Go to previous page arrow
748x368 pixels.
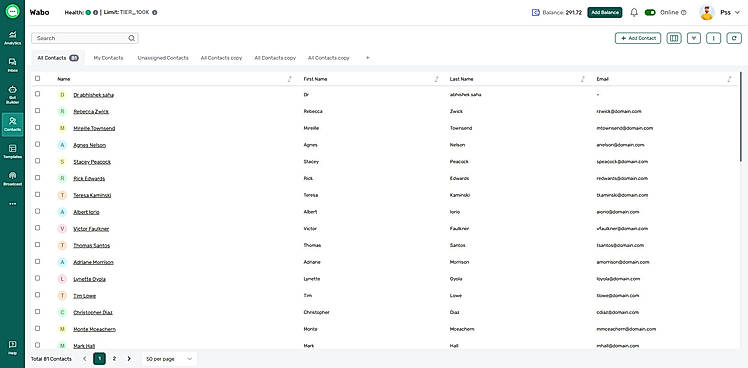(x=84, y=358)
